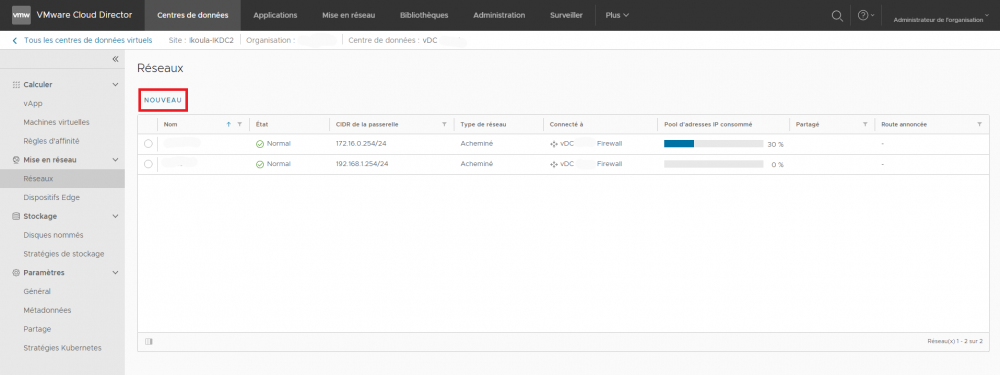Open Machines virtuelles in the sidebar
Viewport: 1000px width, 375px height.
pos(56,122)
